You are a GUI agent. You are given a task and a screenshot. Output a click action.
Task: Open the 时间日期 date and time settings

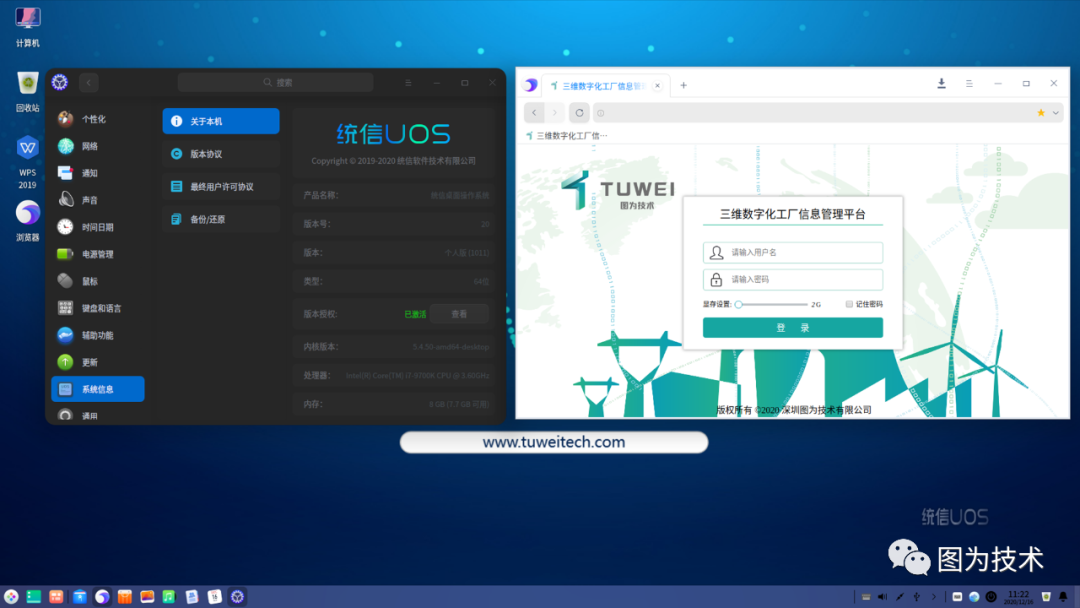click(98, 227)
